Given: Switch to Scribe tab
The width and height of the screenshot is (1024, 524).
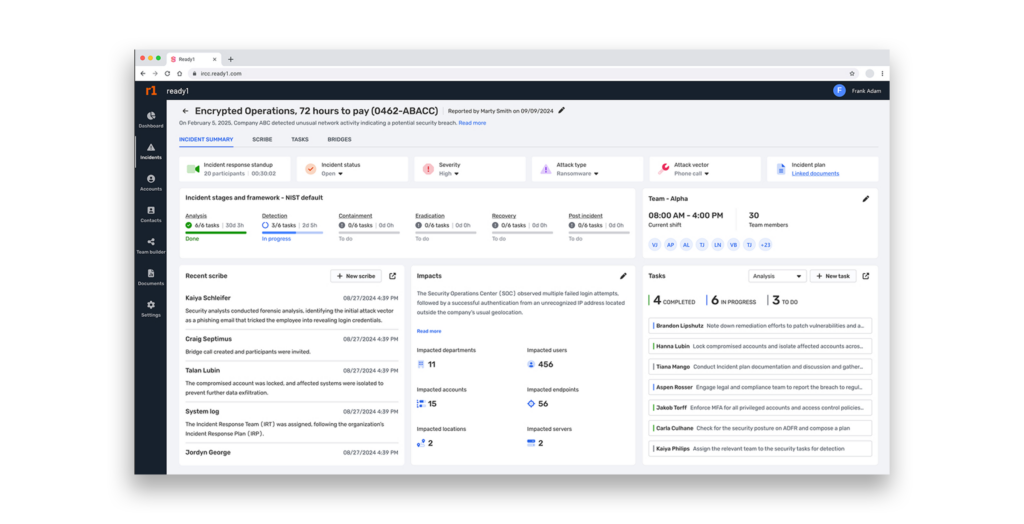Looking at the screenshot, I should 262,139.
